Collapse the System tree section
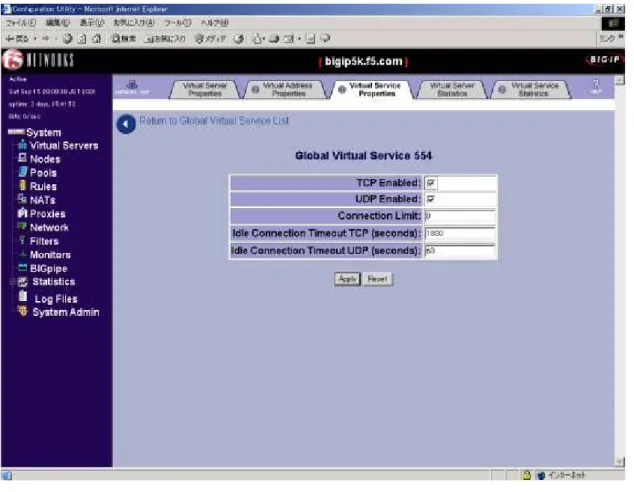This screenshot has height=492, width=634. pos(16,132)
